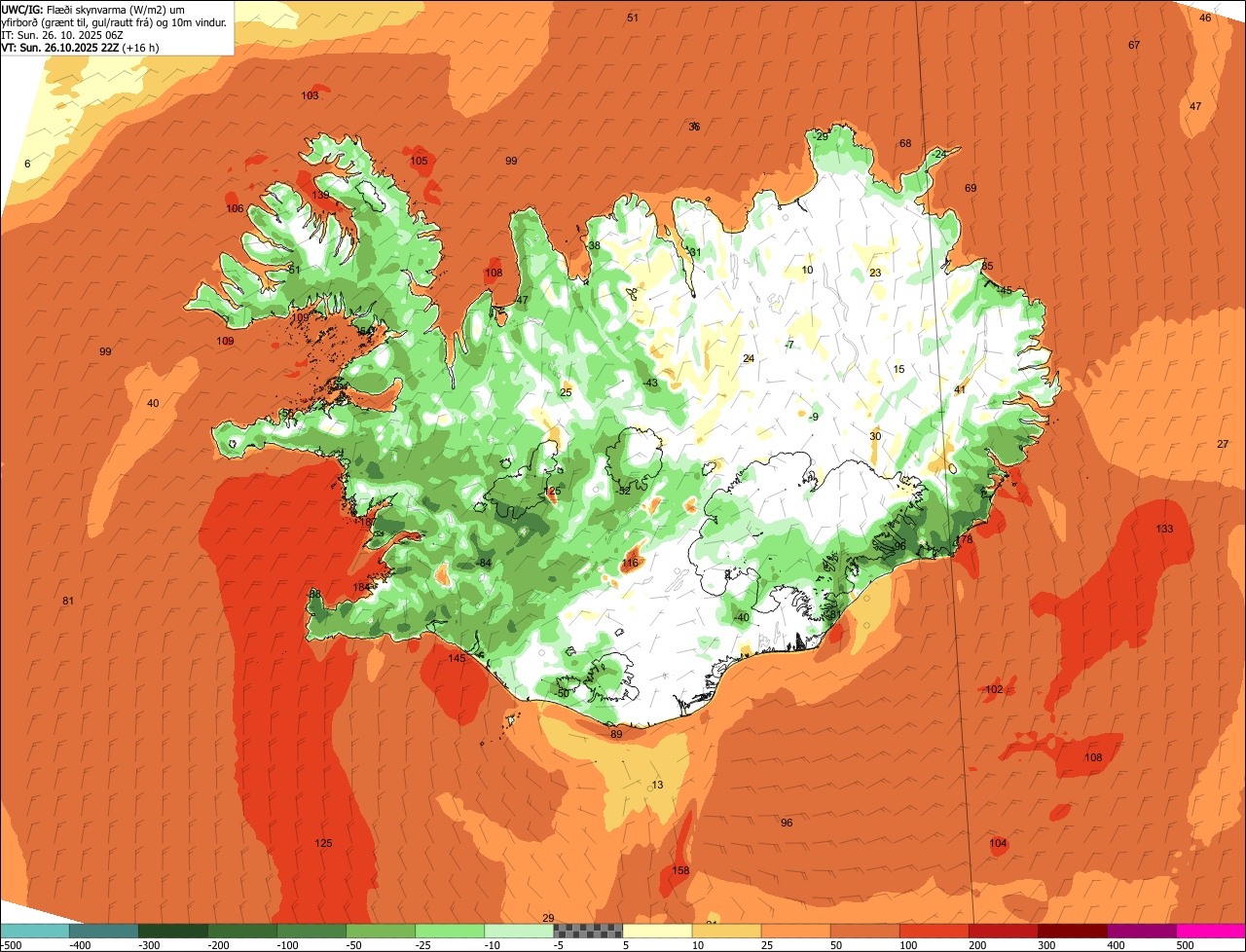Click the map value '104'
This screenshot has height=952, width=1246.
(998, 843)
